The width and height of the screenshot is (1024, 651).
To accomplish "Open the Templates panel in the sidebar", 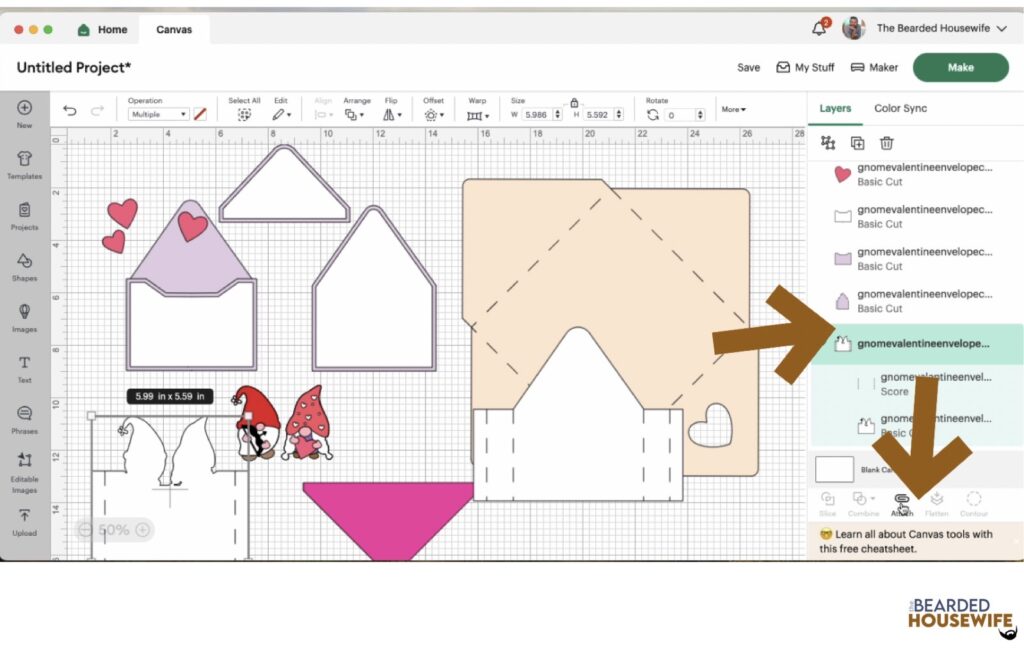I will [x=24, y=163].
